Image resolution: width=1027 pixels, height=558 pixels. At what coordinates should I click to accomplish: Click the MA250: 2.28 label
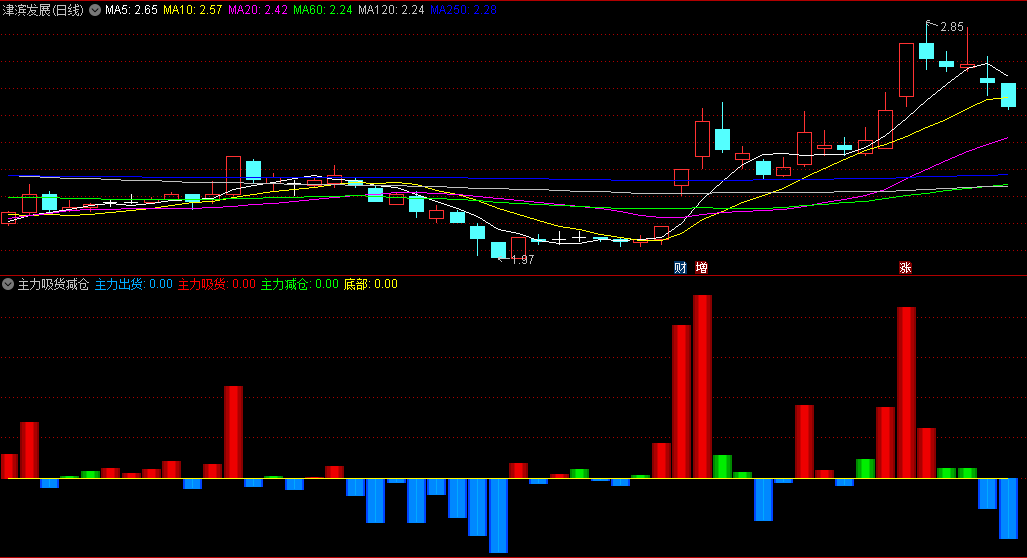463,10
